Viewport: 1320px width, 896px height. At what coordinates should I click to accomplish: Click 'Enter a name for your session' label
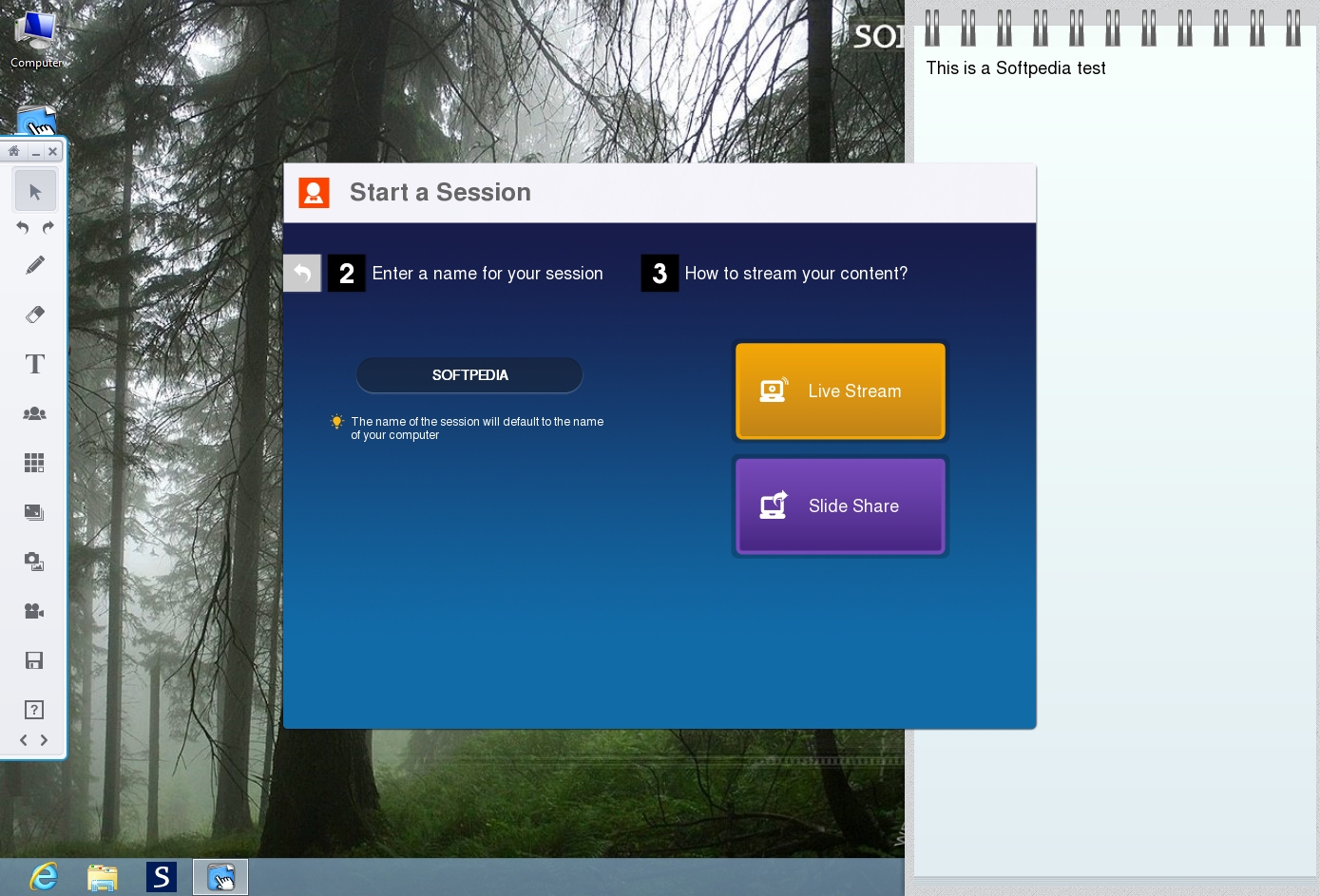(x=488, y=274)
